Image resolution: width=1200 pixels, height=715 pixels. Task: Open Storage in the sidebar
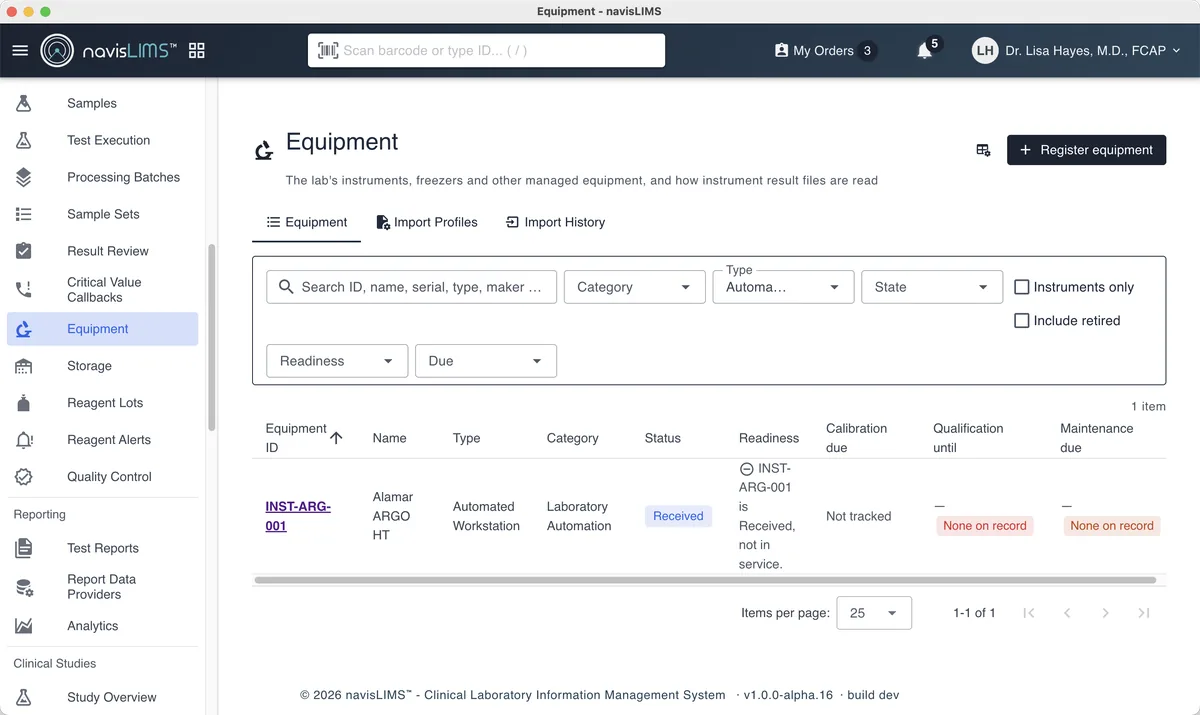tap(102, 366)
